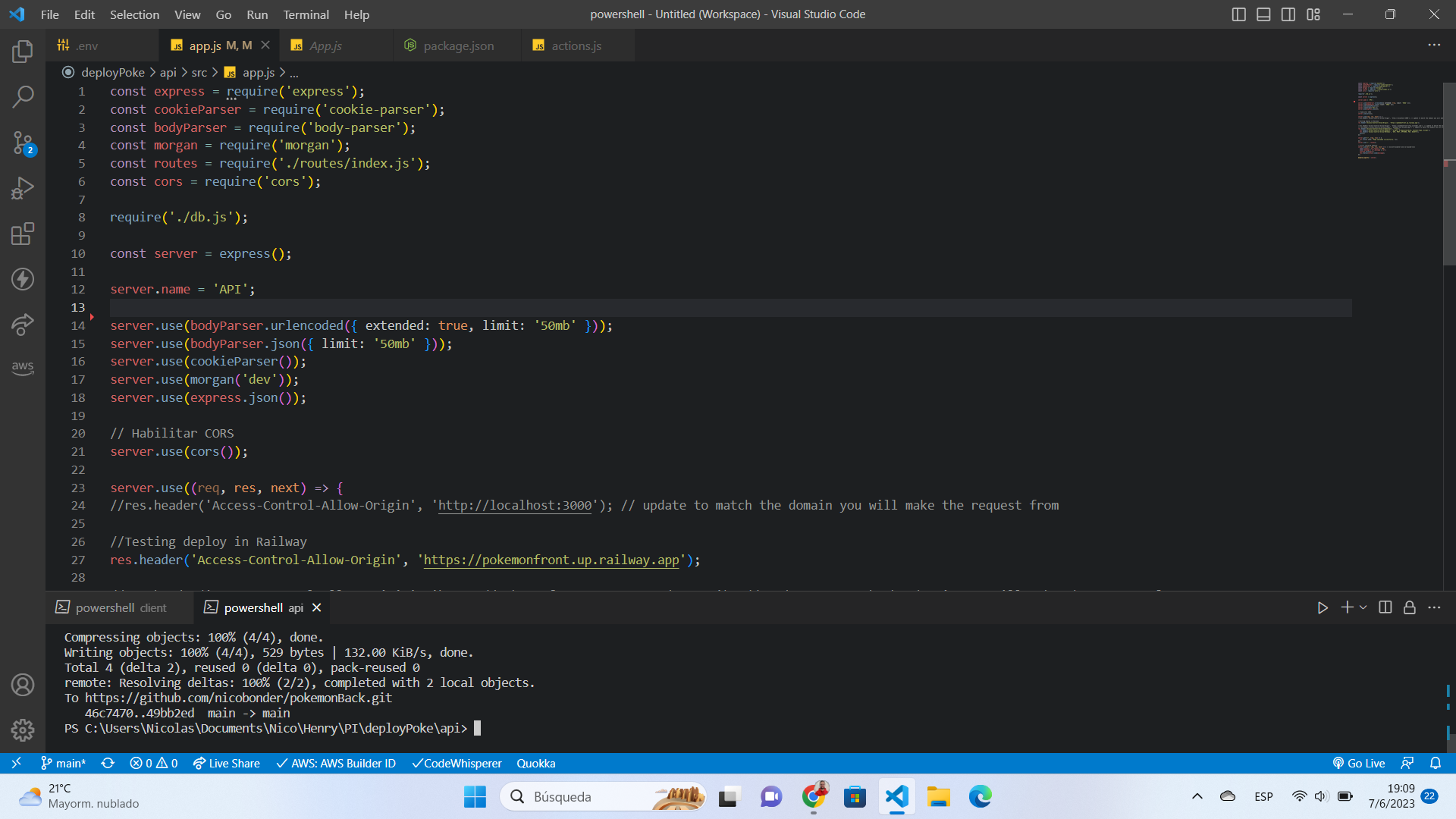Switch to the actions.js editor tab
The height and width of the screenshot is (819, 1456).
click(x=576, y=45)
